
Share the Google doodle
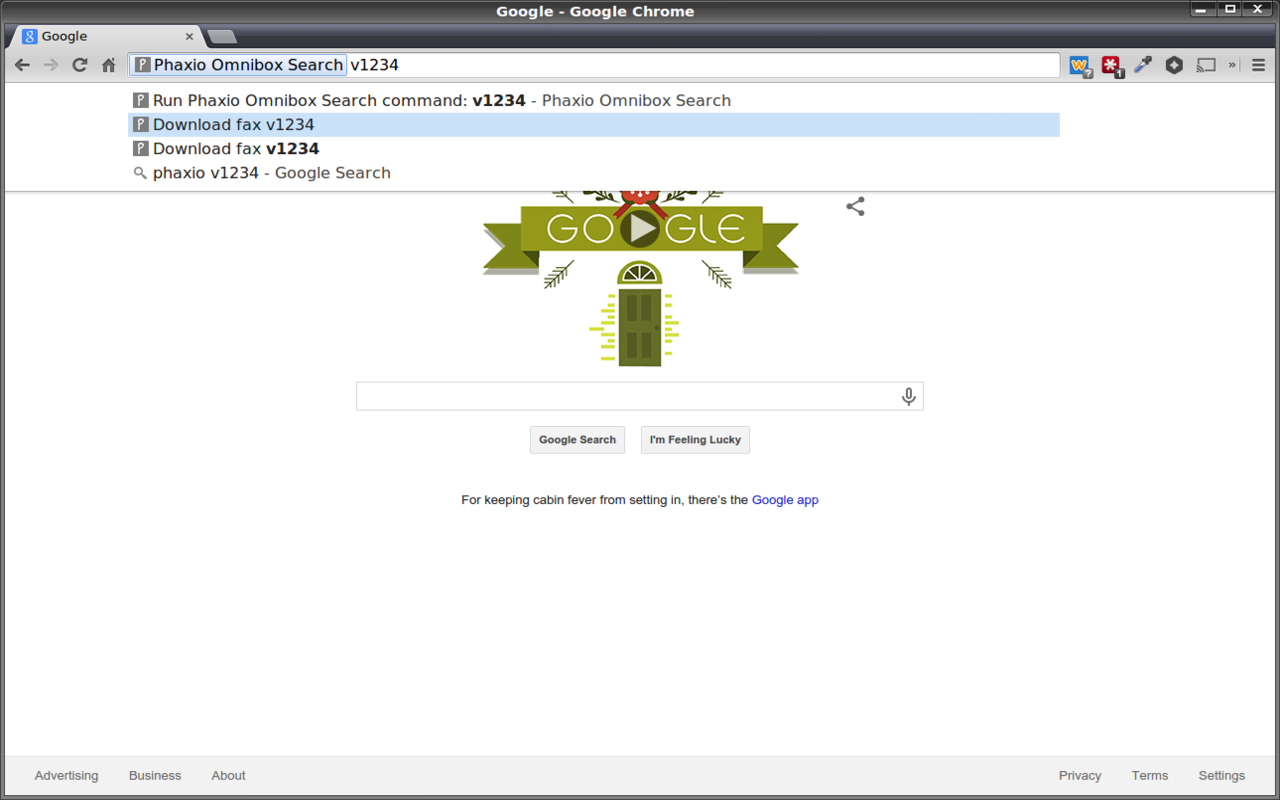click(x=855, y=207)
